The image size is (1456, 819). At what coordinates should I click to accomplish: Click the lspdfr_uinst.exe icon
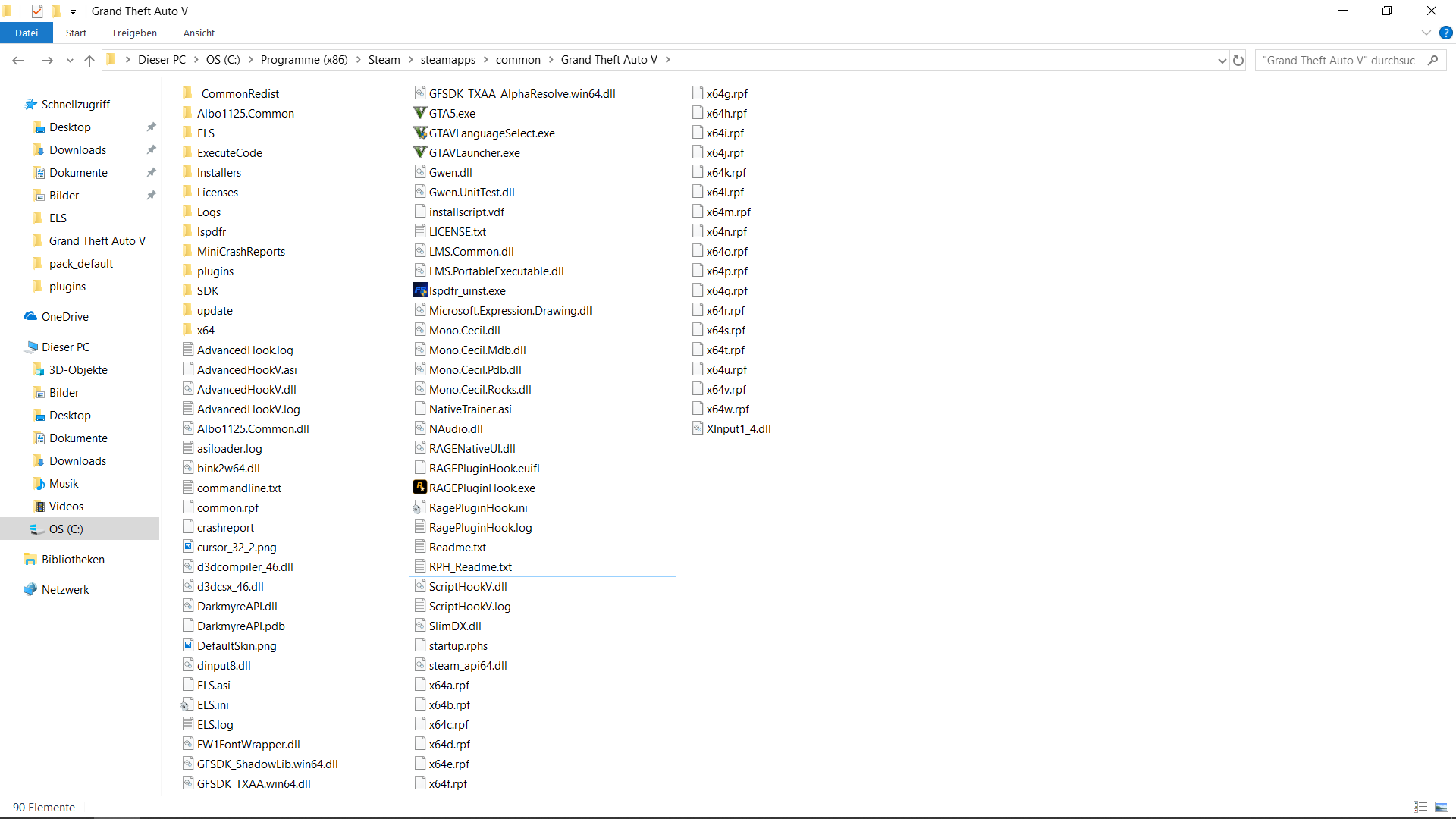[x=419, y=290]
